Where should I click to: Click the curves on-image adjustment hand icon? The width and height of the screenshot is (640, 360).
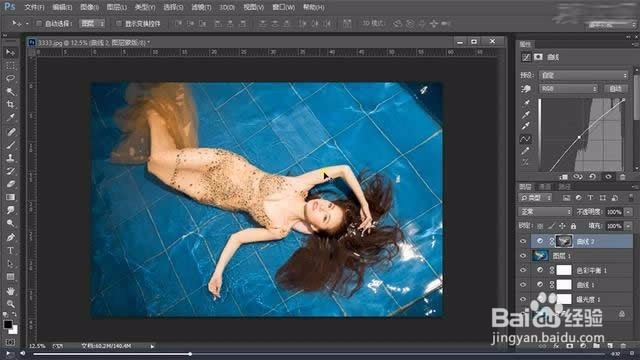tap(526, 89)
